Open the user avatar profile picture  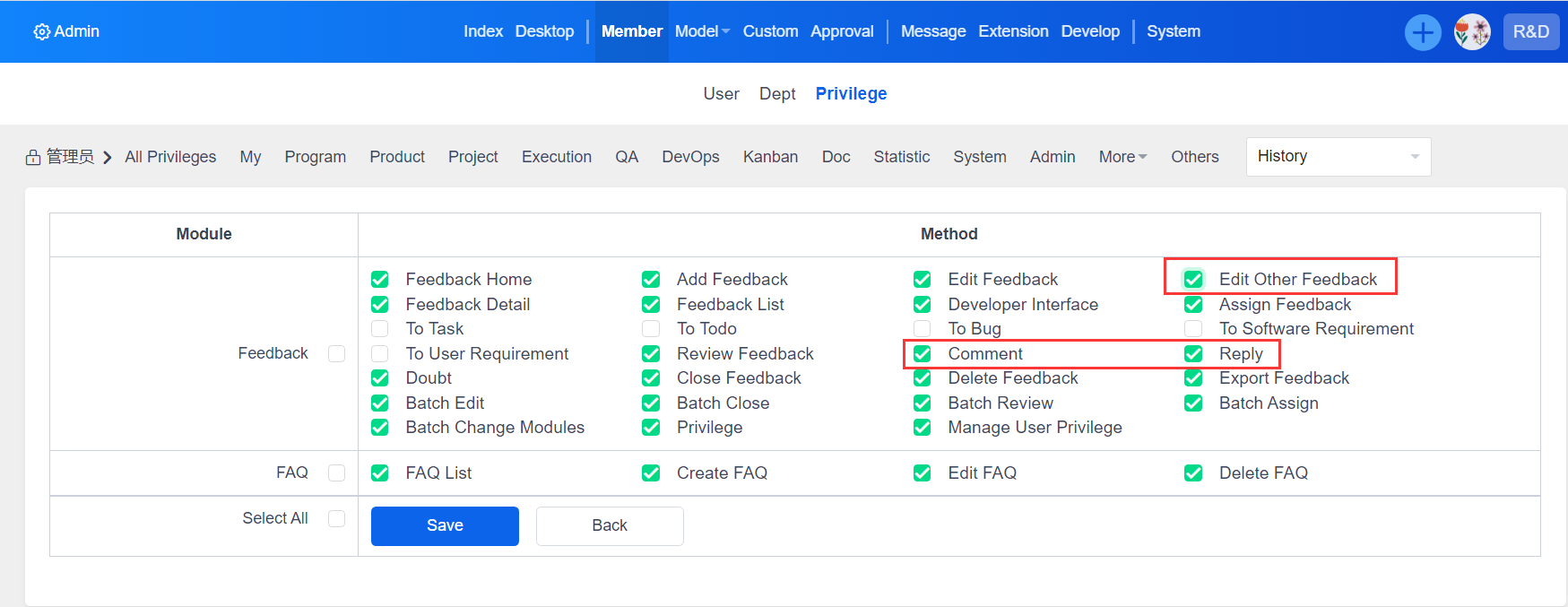click(x=1471, y=32)
